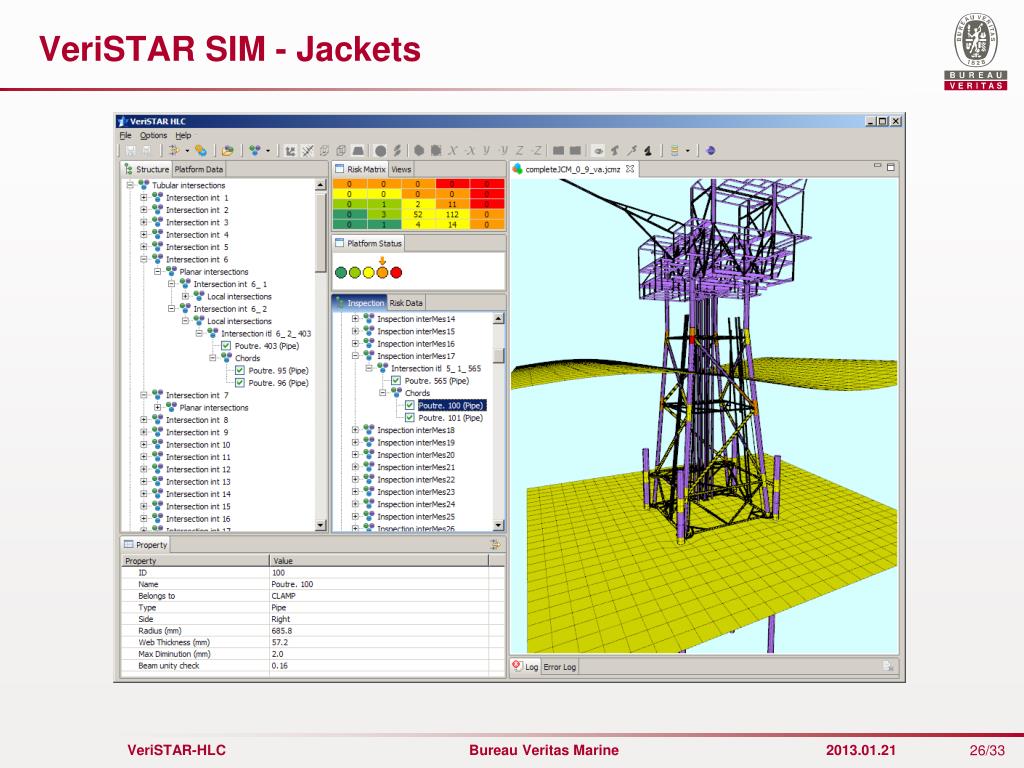Click the Property panel toolbar icon
This screenshot has height=768, width=1024.
[x=495, y=545]
